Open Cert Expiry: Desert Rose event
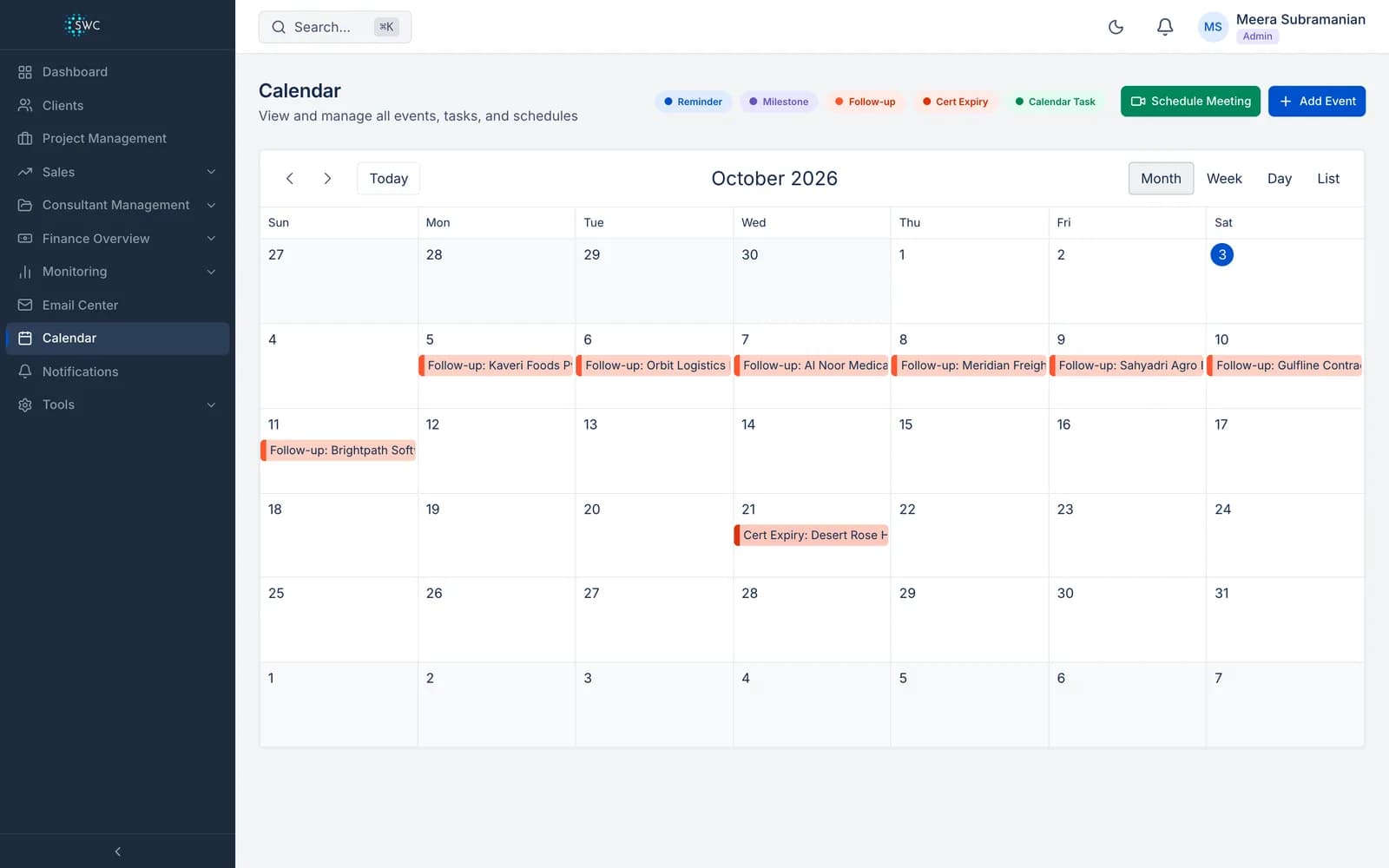This screenshot has height=868, width=1389. [812, 535]
